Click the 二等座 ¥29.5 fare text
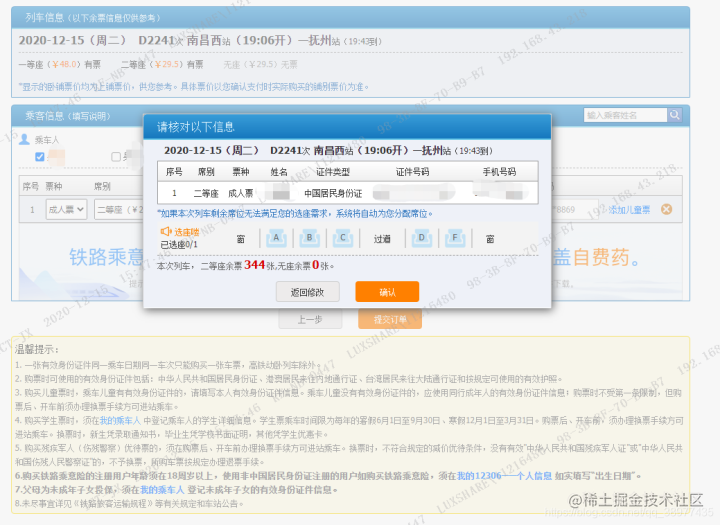Screen dimensions: 720x525 click(x=162, y=64)
